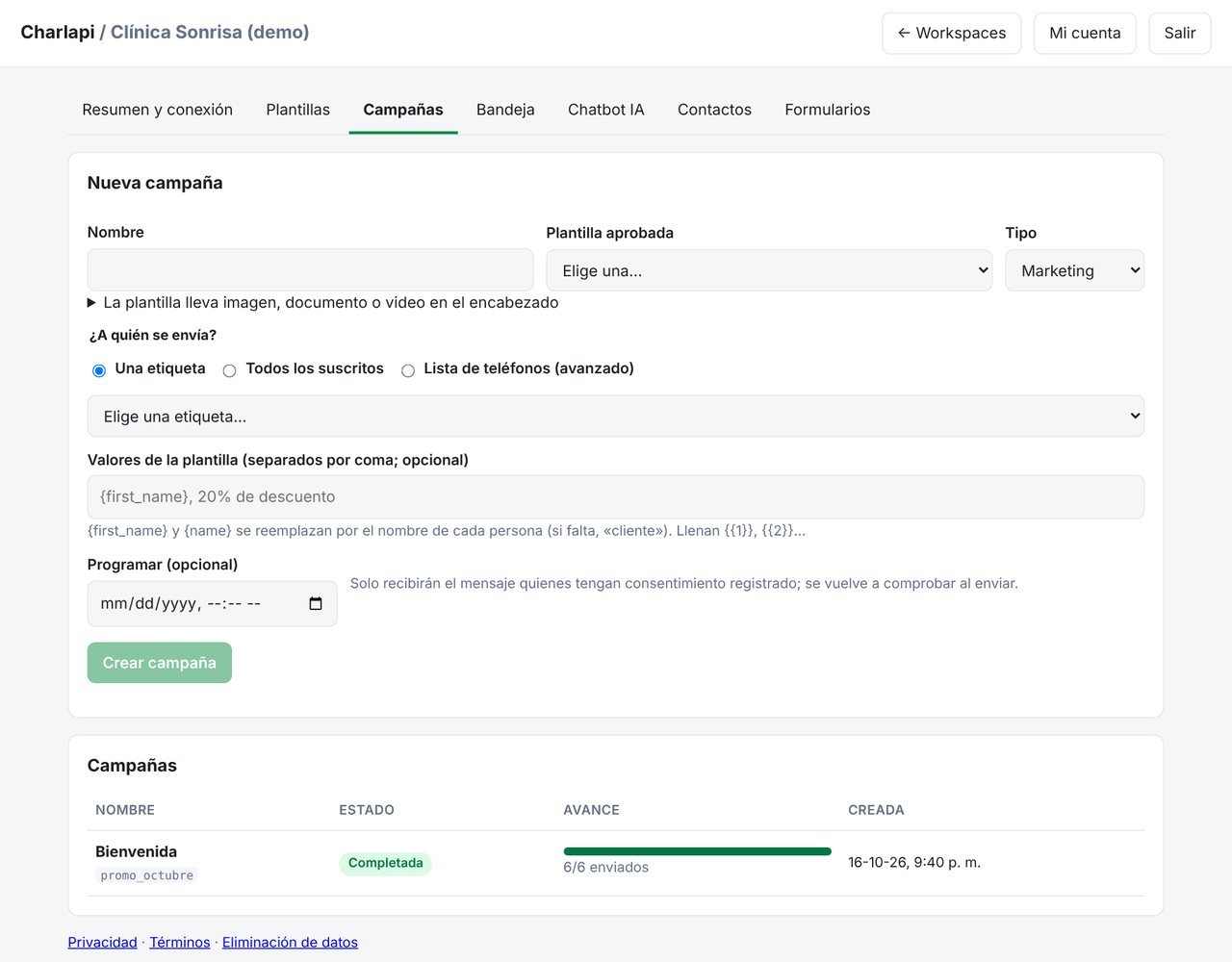The image size is (1232, 962).
Task: Click the AVANCE column header
Action: pyautogui.click(x=591, y=810)
